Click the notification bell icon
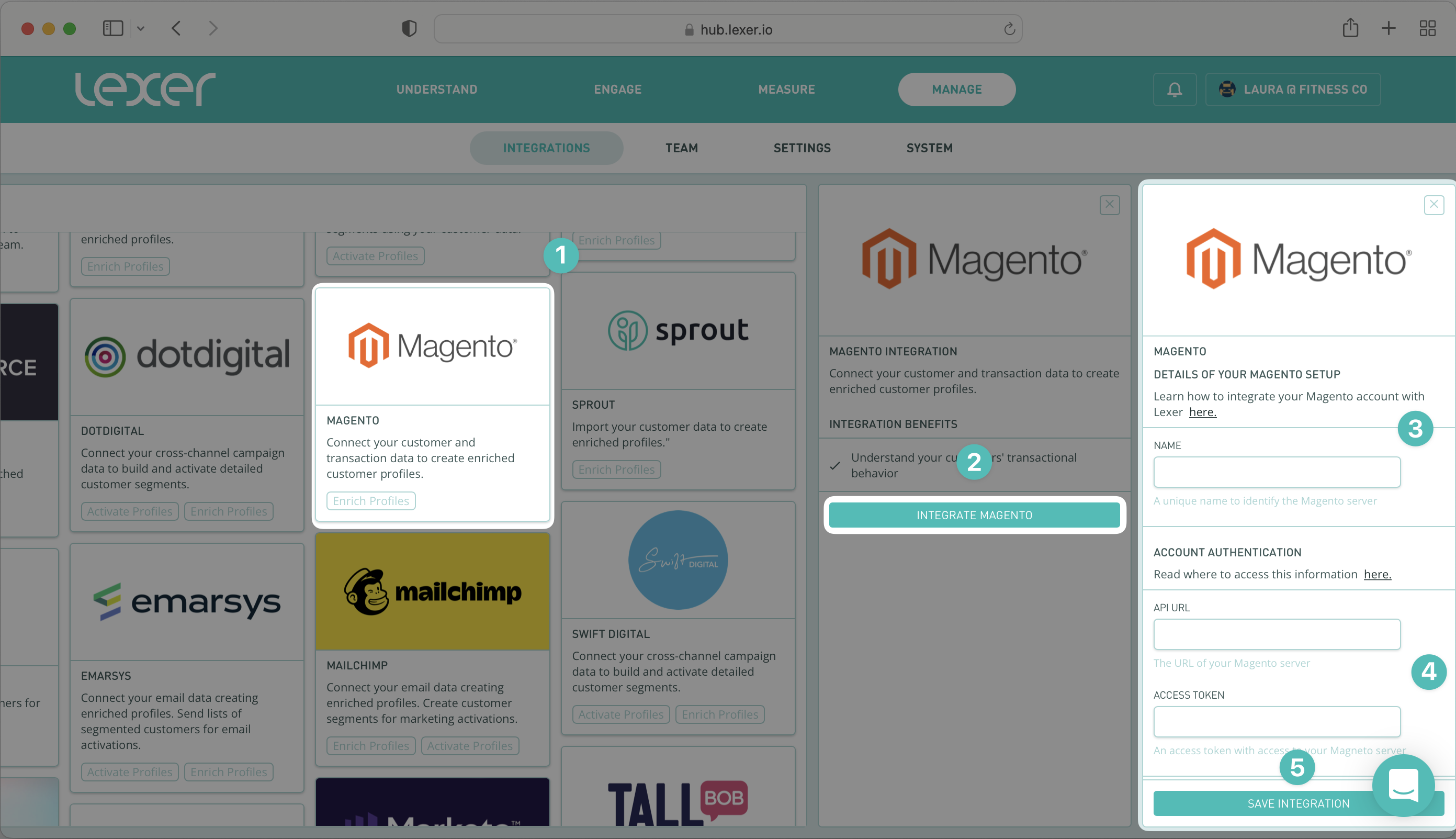This screenshot has height=839, width=1456. pyautogui.click(x=1175, y=90)
